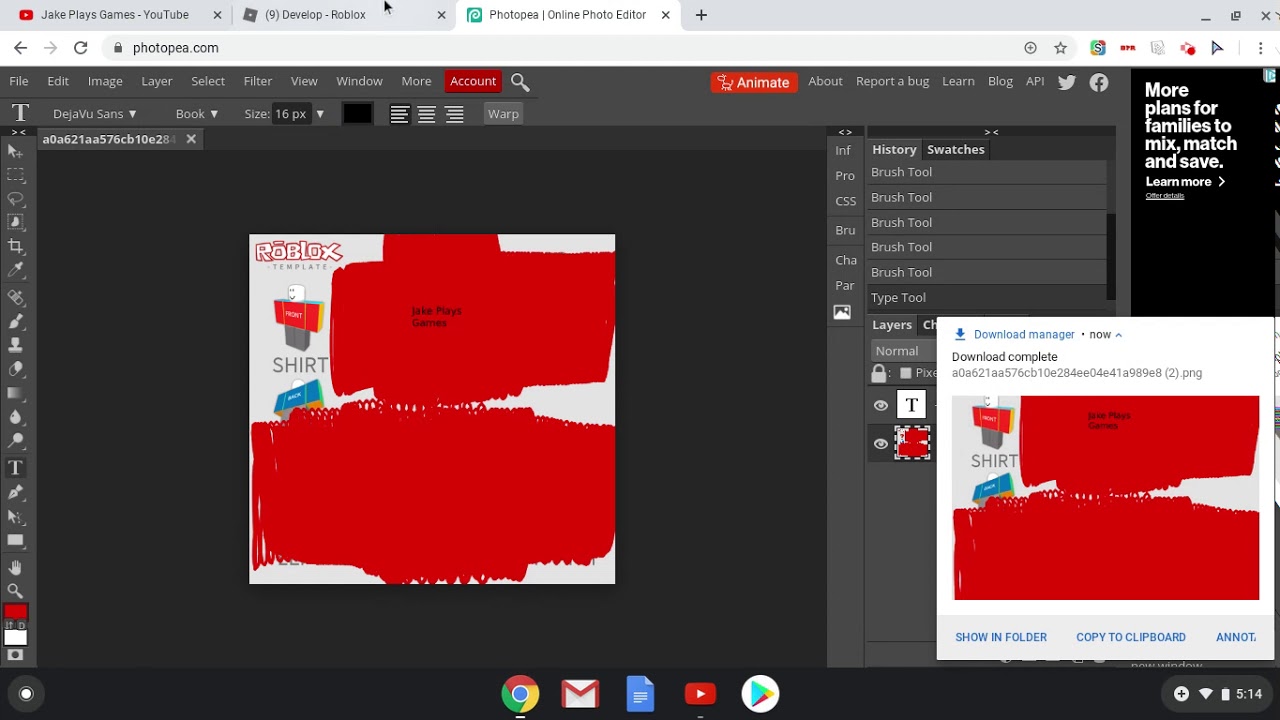This screenshot has width=1280, height=720.
Task: Select the Rectangle Select tool
Action: [x=15, y=175]
